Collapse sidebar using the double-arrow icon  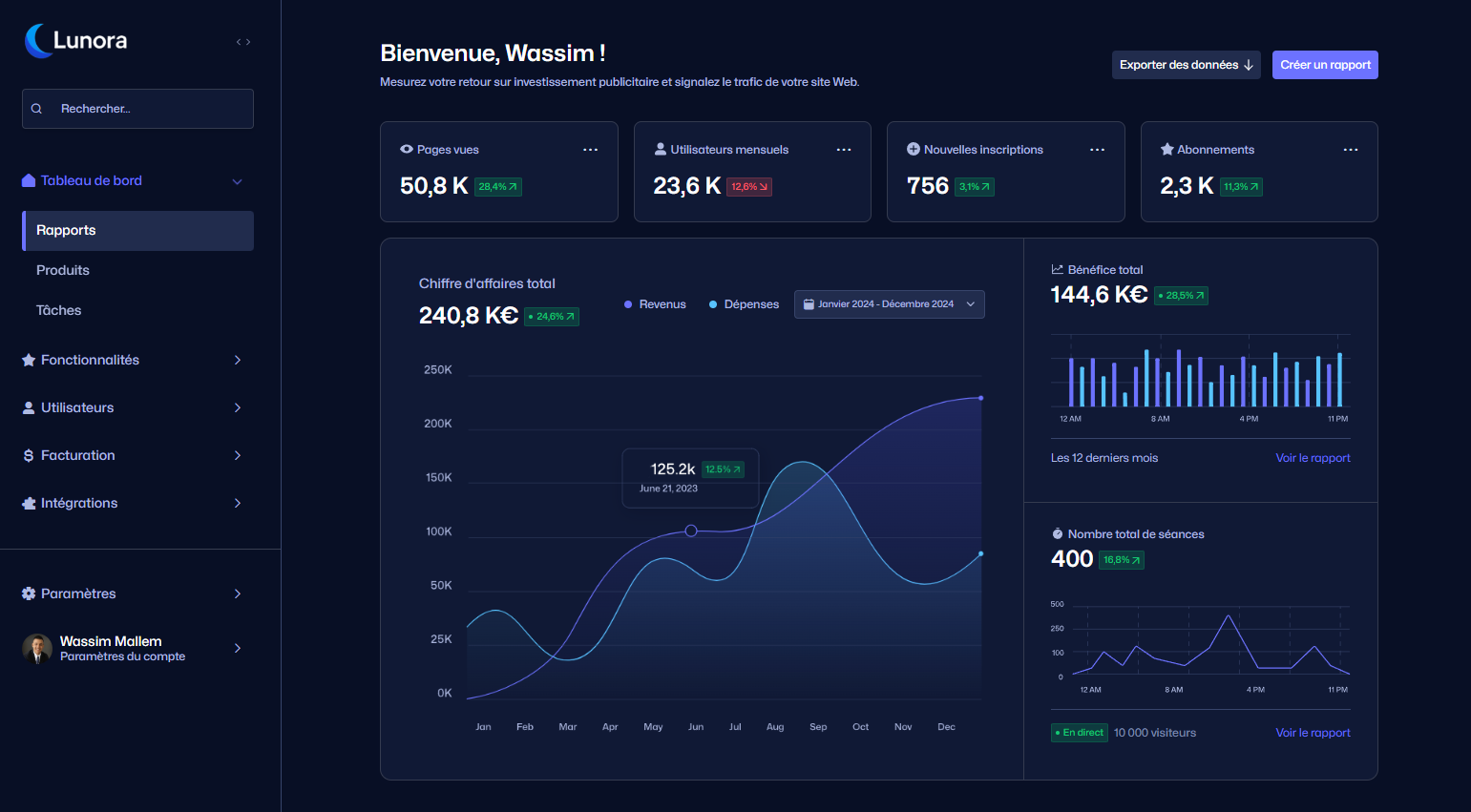pyautogui.click(x=243, y=42)
